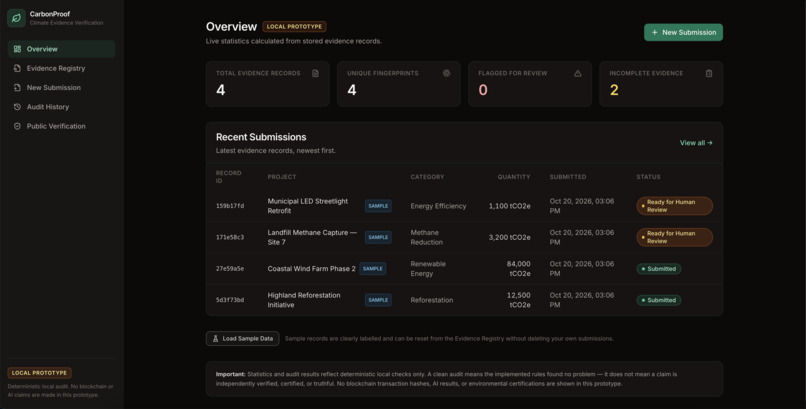The height and width of the screenshot is (409, 806).
Task: Click record ID 5d3f73bd
Action: tap(230, 300)
